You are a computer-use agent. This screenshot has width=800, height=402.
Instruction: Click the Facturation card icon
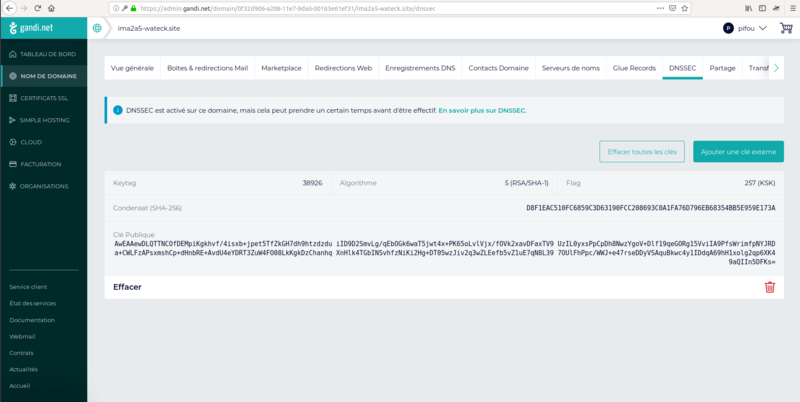point(12,164)
